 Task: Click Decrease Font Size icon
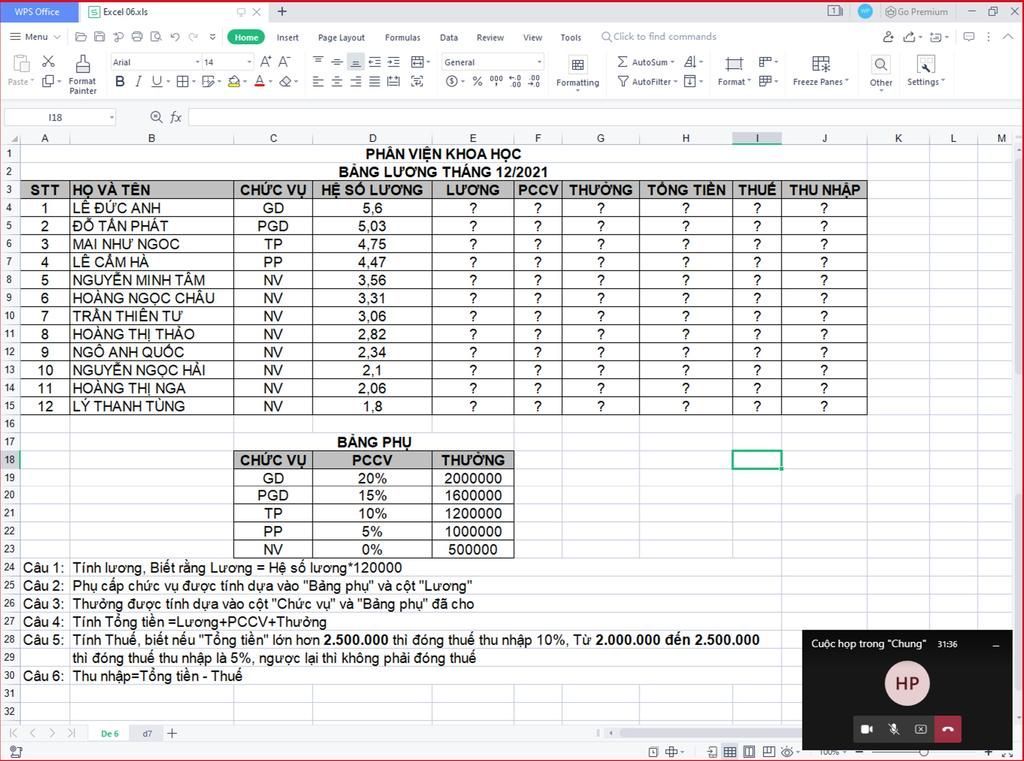[284, 61]
